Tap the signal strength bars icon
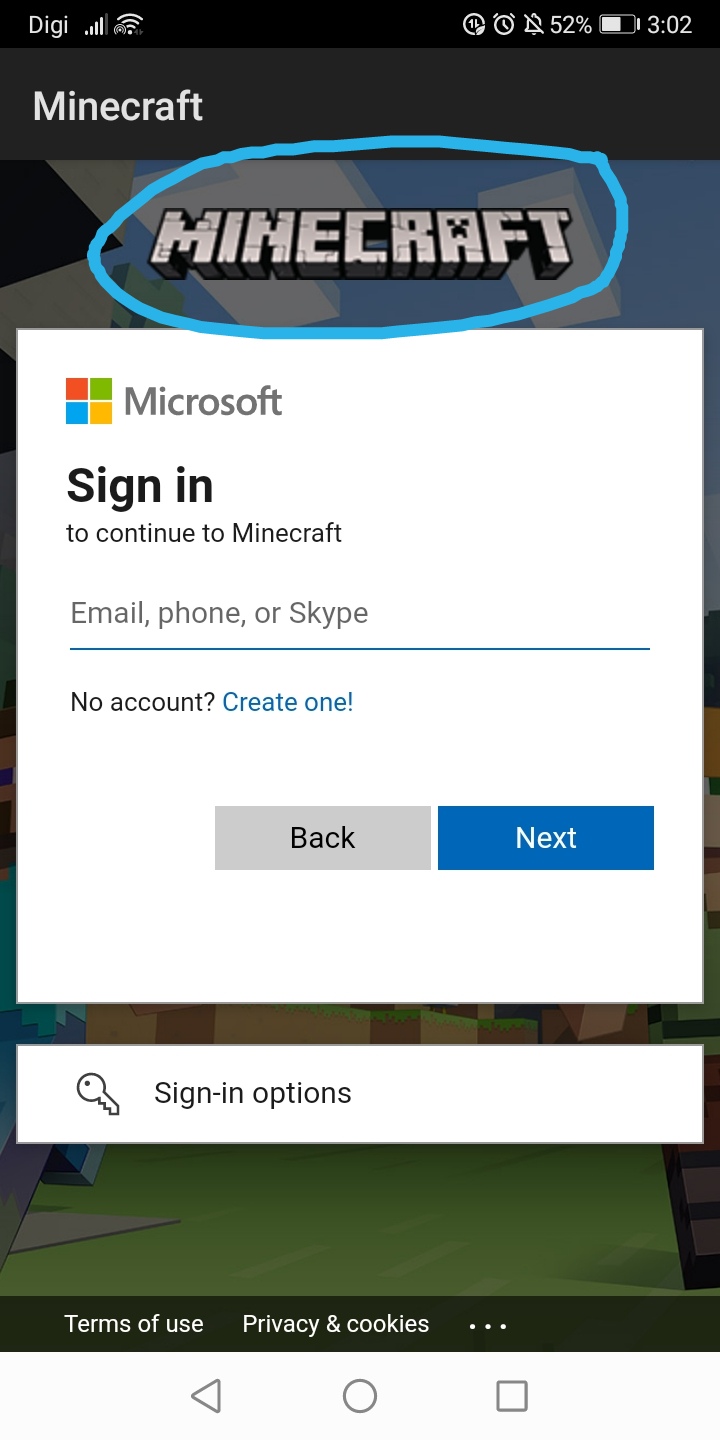 [95, 25]
